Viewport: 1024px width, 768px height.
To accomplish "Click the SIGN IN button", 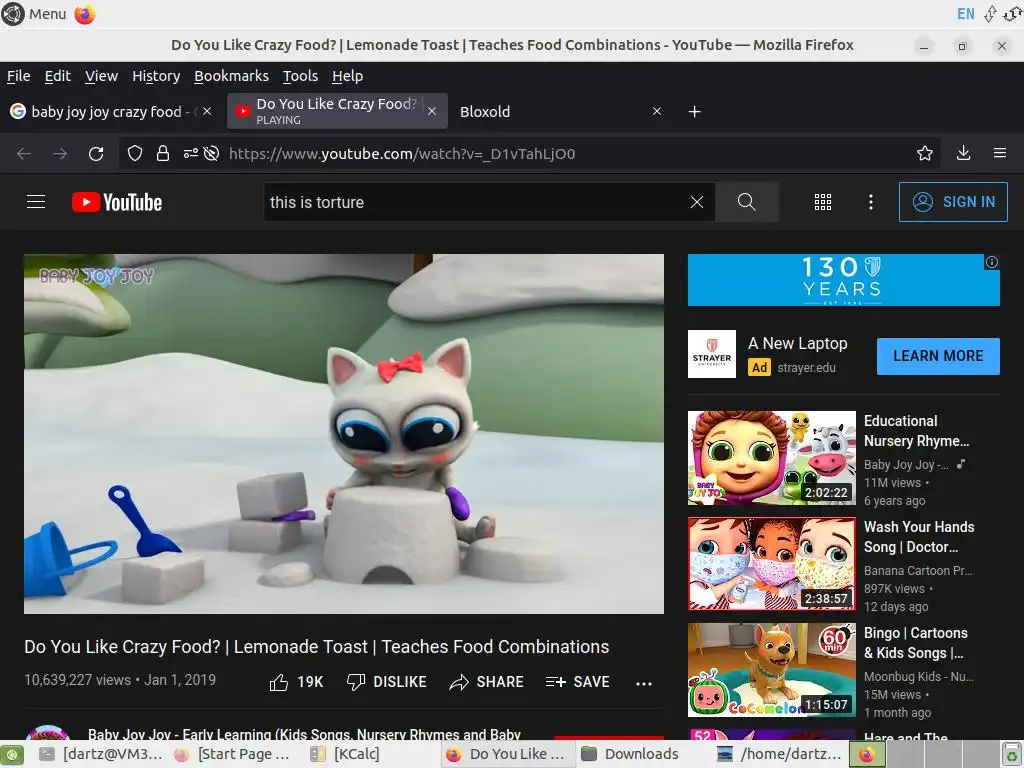I will pos(953,202).
